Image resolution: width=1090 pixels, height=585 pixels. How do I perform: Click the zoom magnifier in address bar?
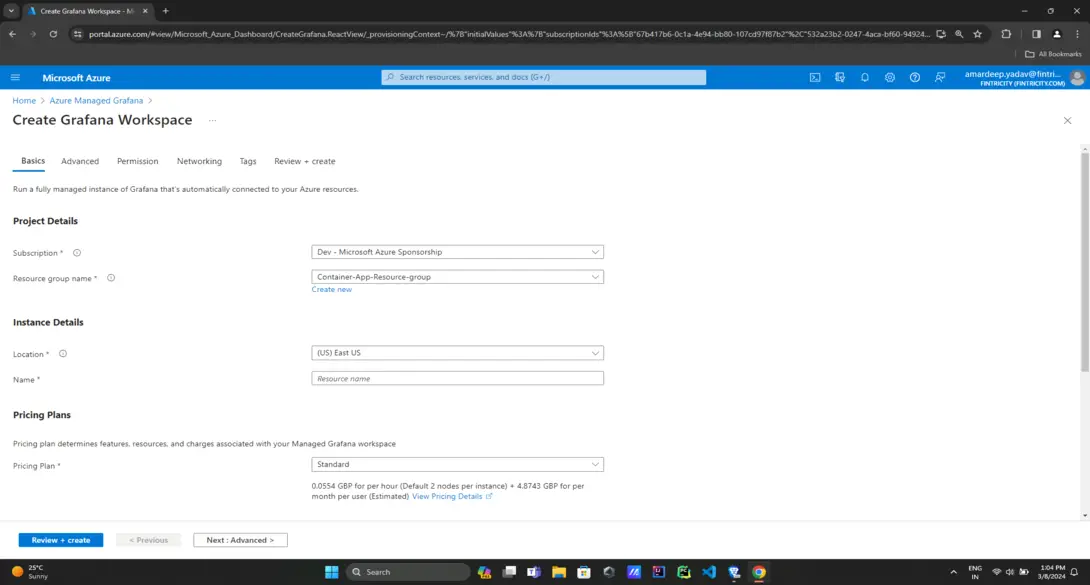pyautogui.click(x=959, y=34)
